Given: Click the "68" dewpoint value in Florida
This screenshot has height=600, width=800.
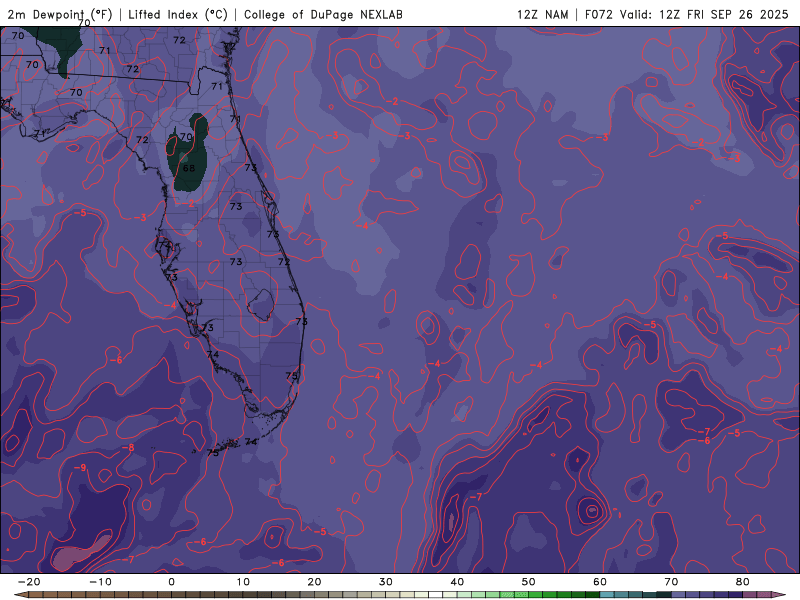Looking at the screenshot, I should 189,168.
